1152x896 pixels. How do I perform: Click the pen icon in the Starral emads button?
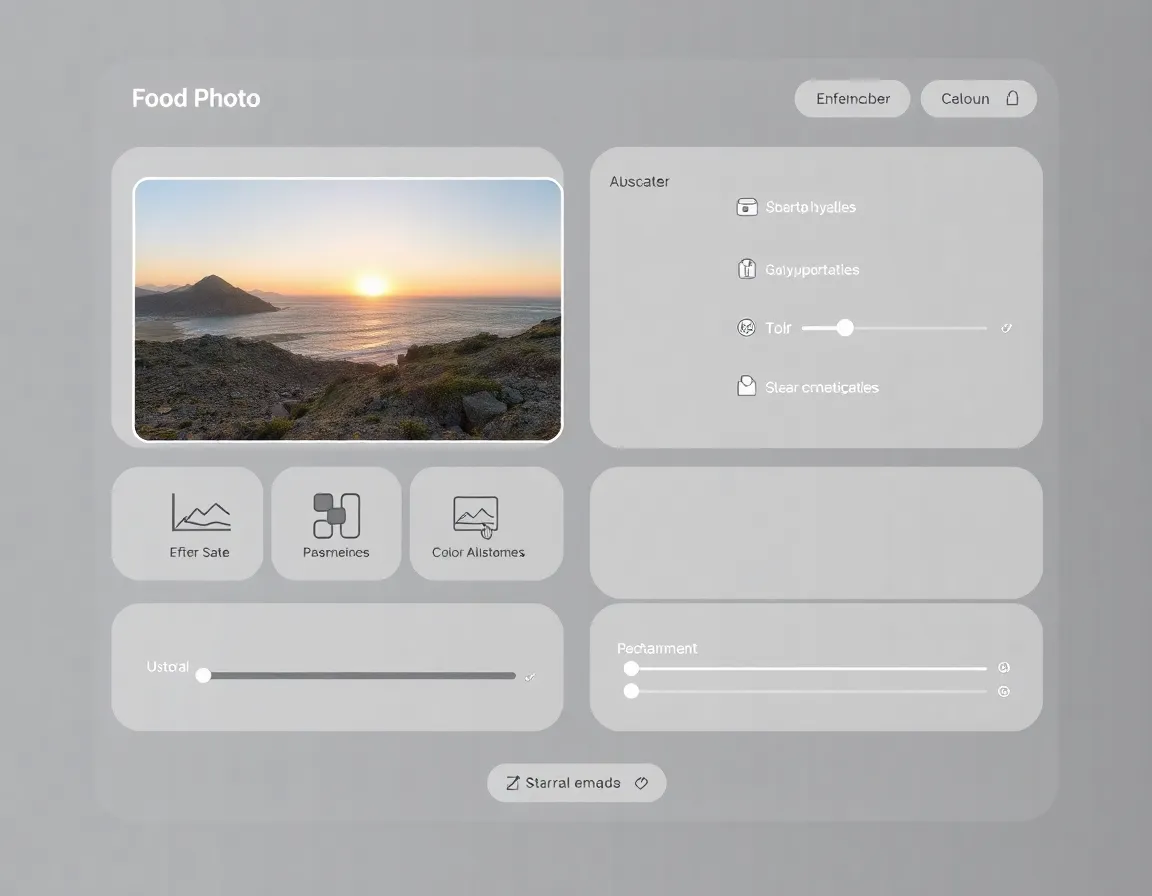514,783
